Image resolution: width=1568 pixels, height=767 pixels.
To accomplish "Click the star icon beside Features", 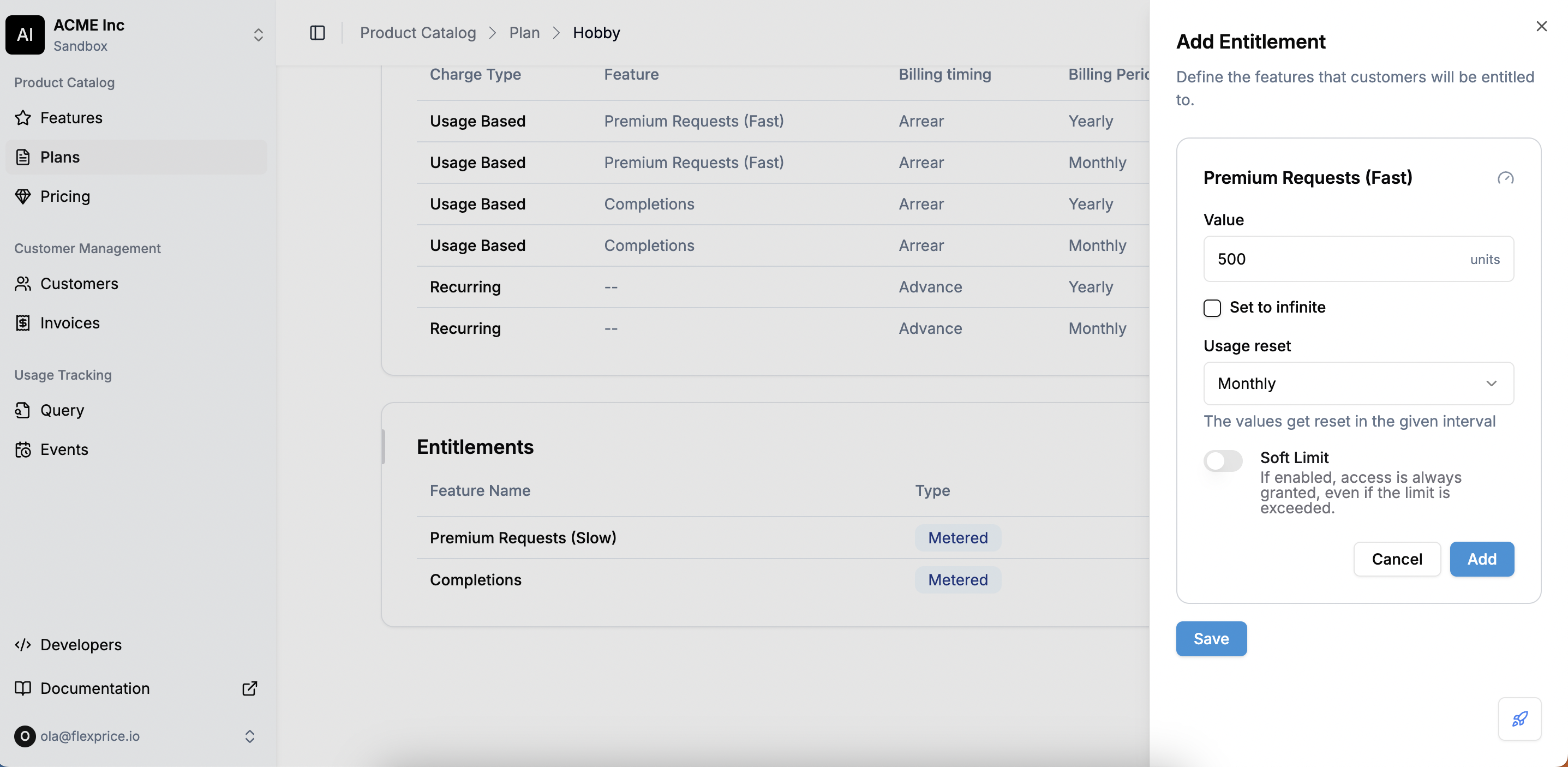I will 23,117.
